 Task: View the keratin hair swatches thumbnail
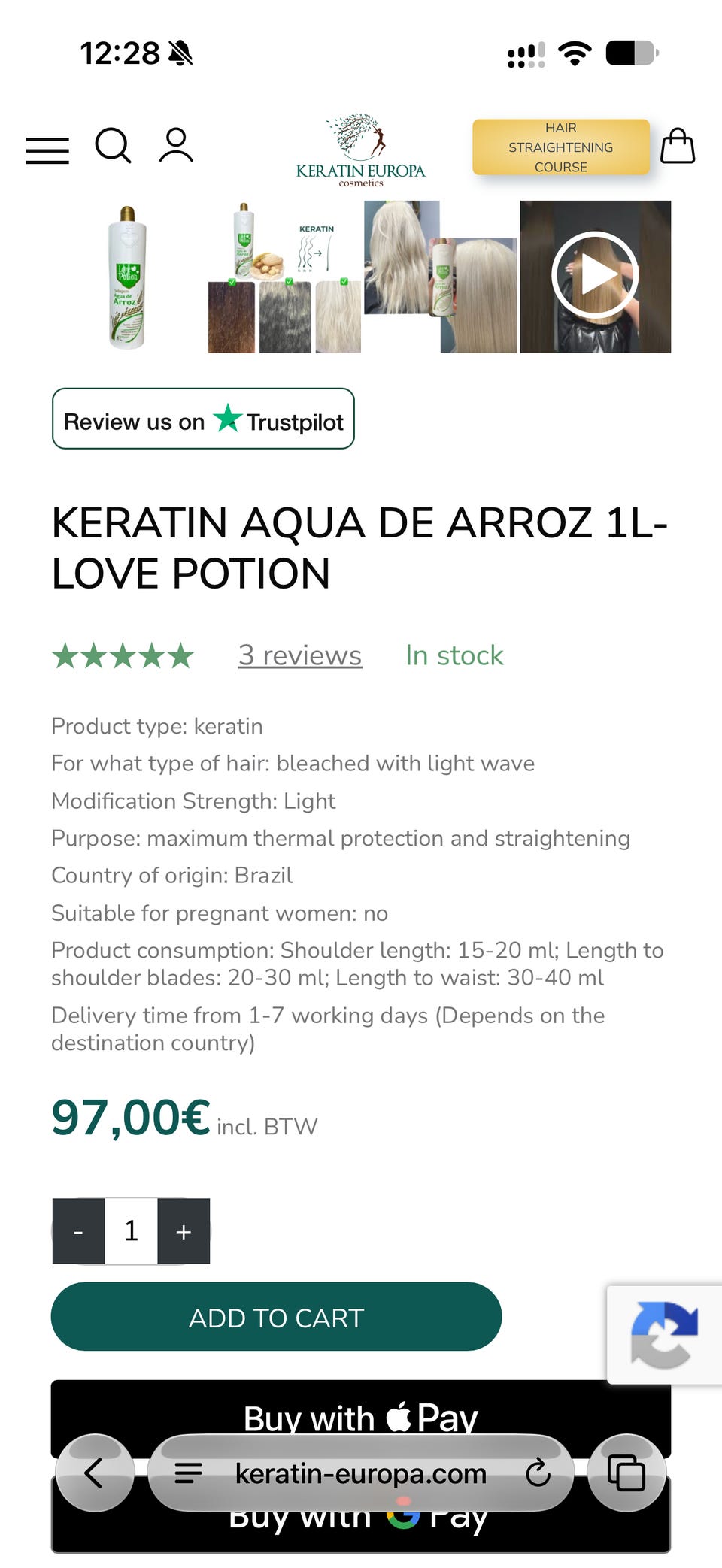click(x=284, y=277)
